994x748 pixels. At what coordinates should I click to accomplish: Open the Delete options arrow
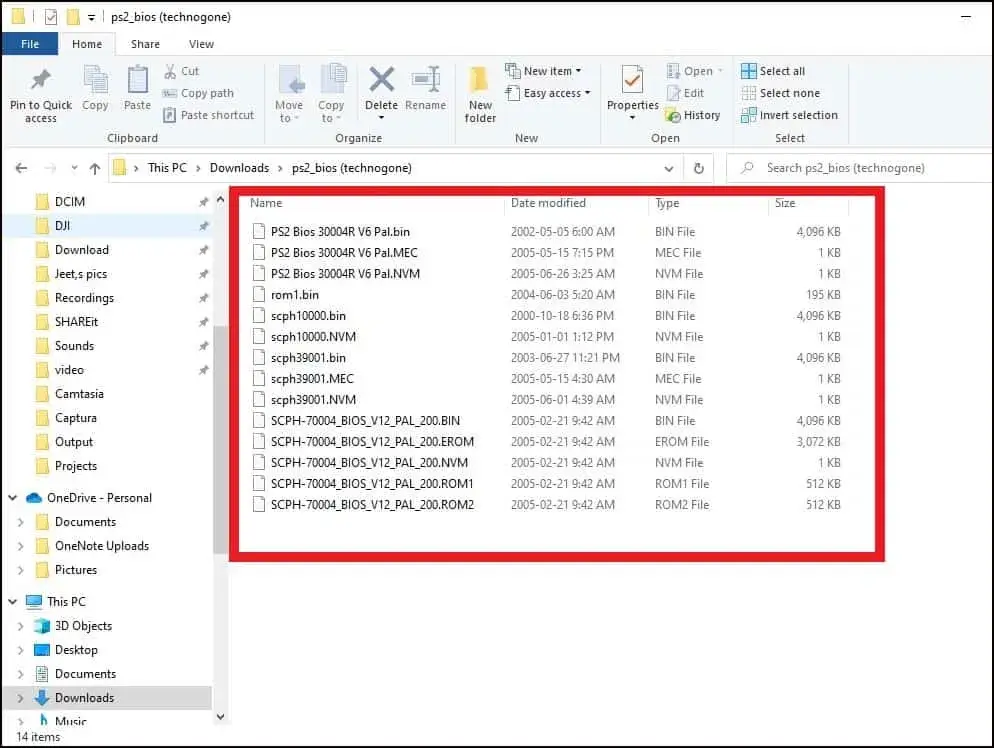pos(381,118)
